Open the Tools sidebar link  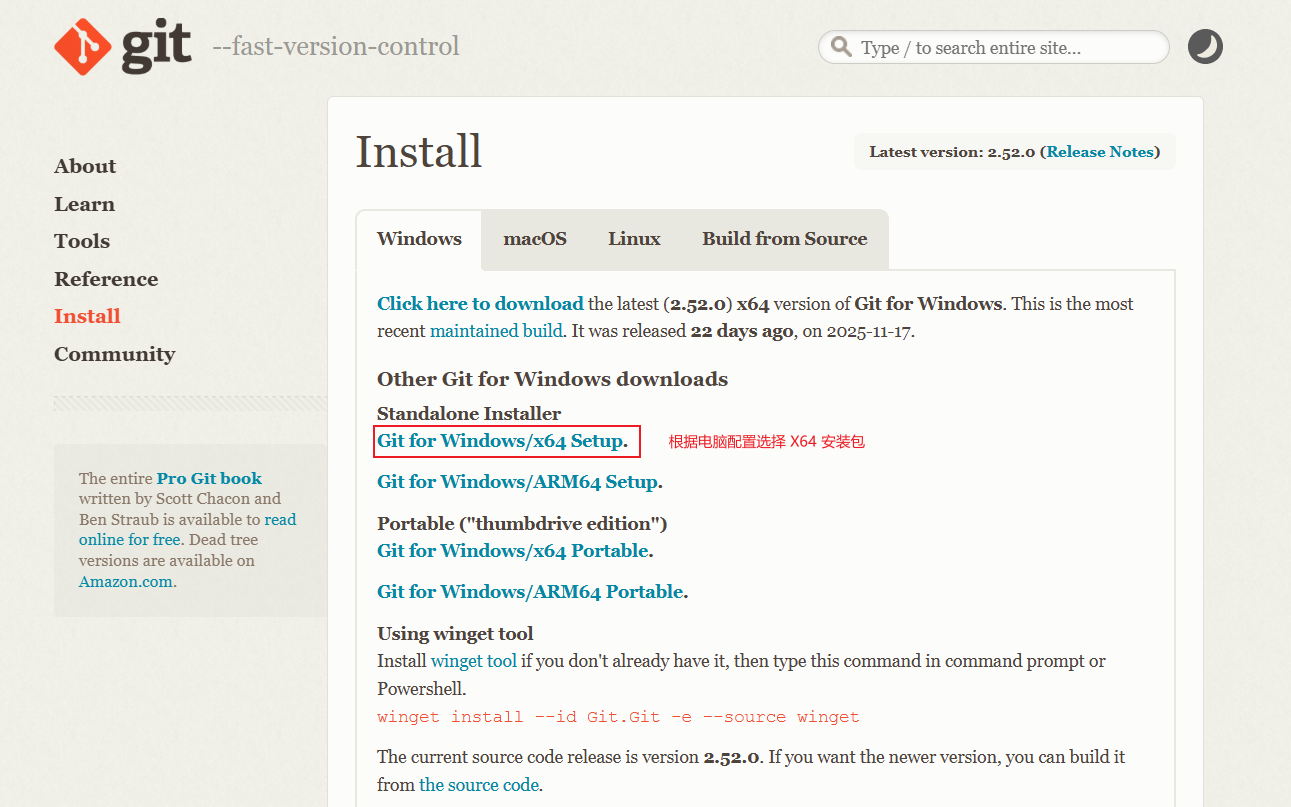tap(82, 241)
